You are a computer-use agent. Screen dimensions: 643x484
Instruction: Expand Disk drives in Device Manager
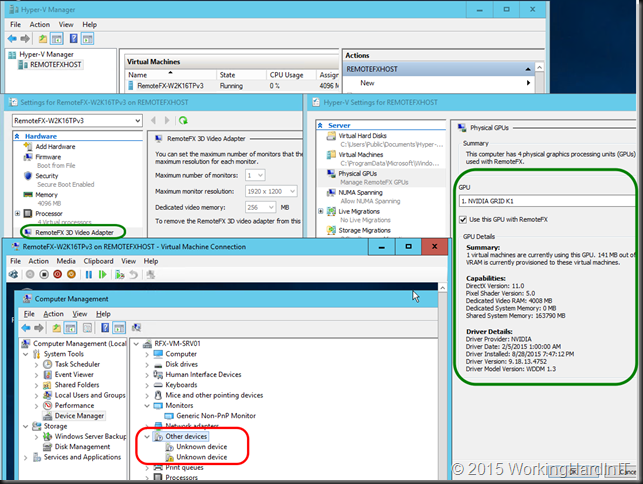pos(147,365)
